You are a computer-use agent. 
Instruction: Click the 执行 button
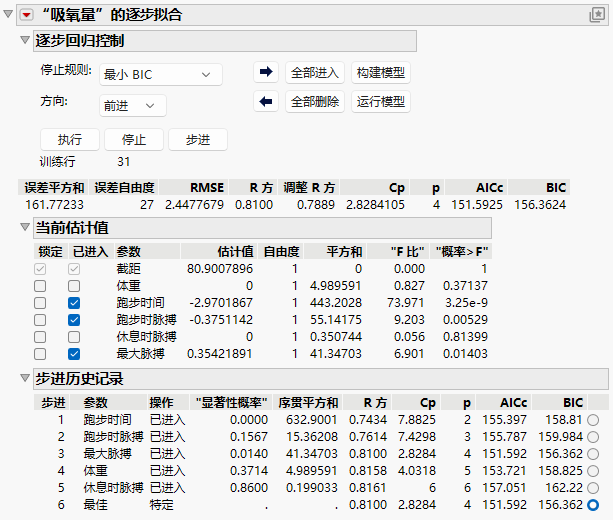70,140
